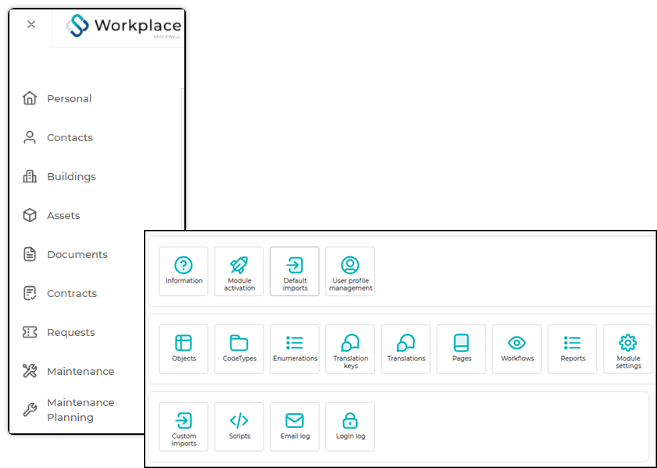Click the Assets cube icon
Screen dimensions: 657x468
[x=29, y=215]
